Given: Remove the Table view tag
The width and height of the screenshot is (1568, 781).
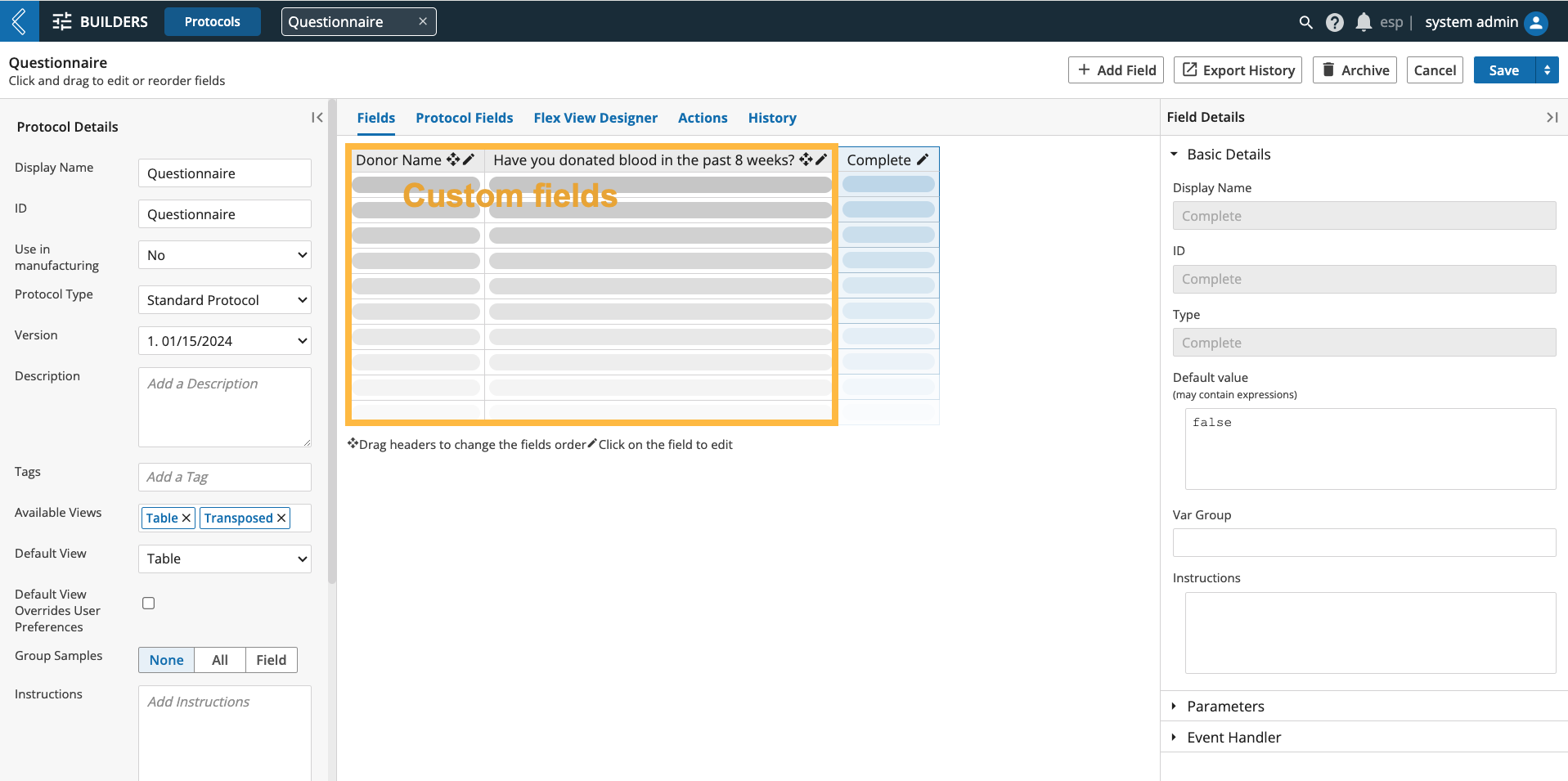Looking at the screenshot, I should pos(186,518).
